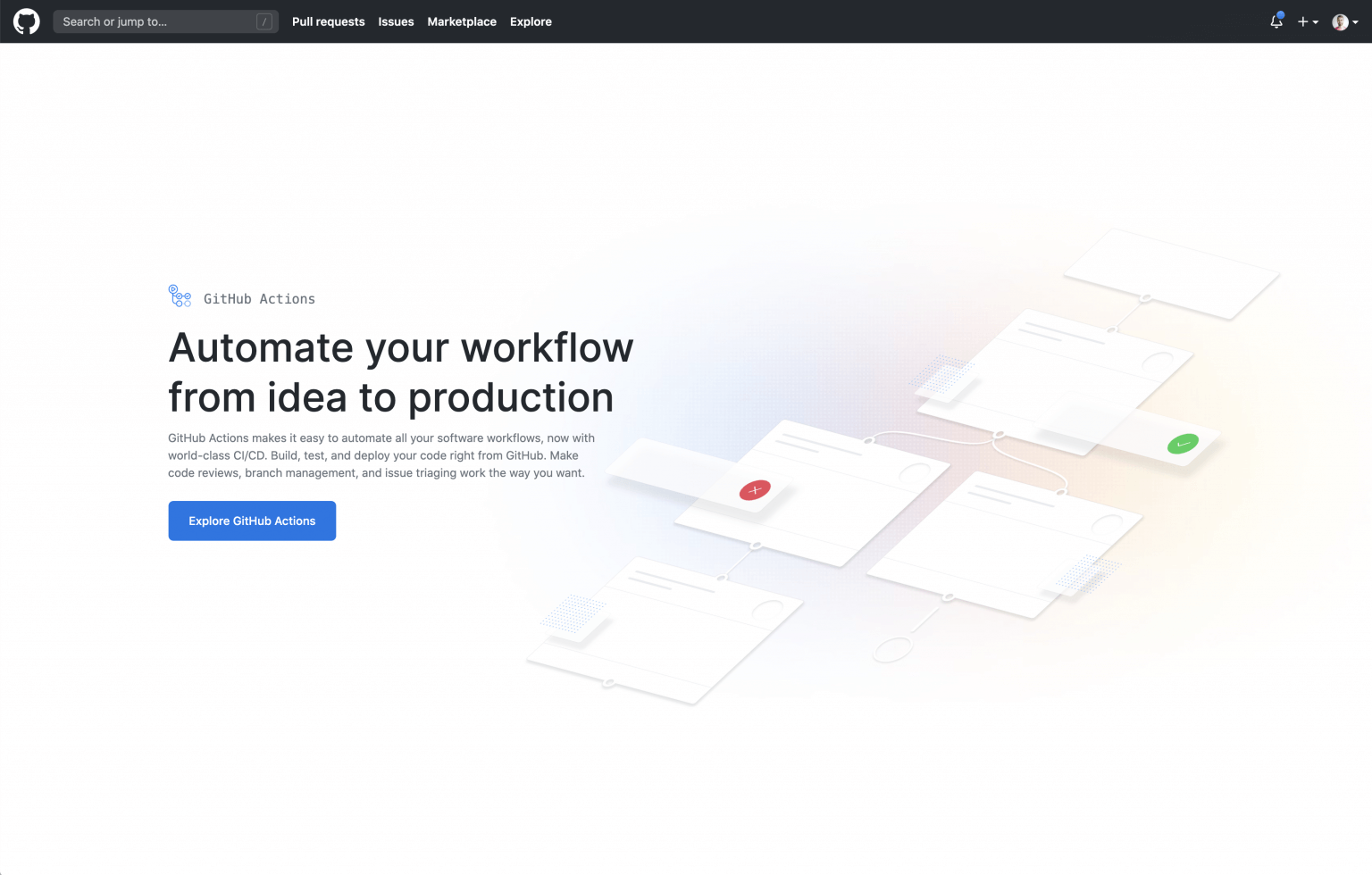Click the green success checkmark badge
Image resolution: width=1372 pixels, height=875 pixels.
tap(1183, 444)
